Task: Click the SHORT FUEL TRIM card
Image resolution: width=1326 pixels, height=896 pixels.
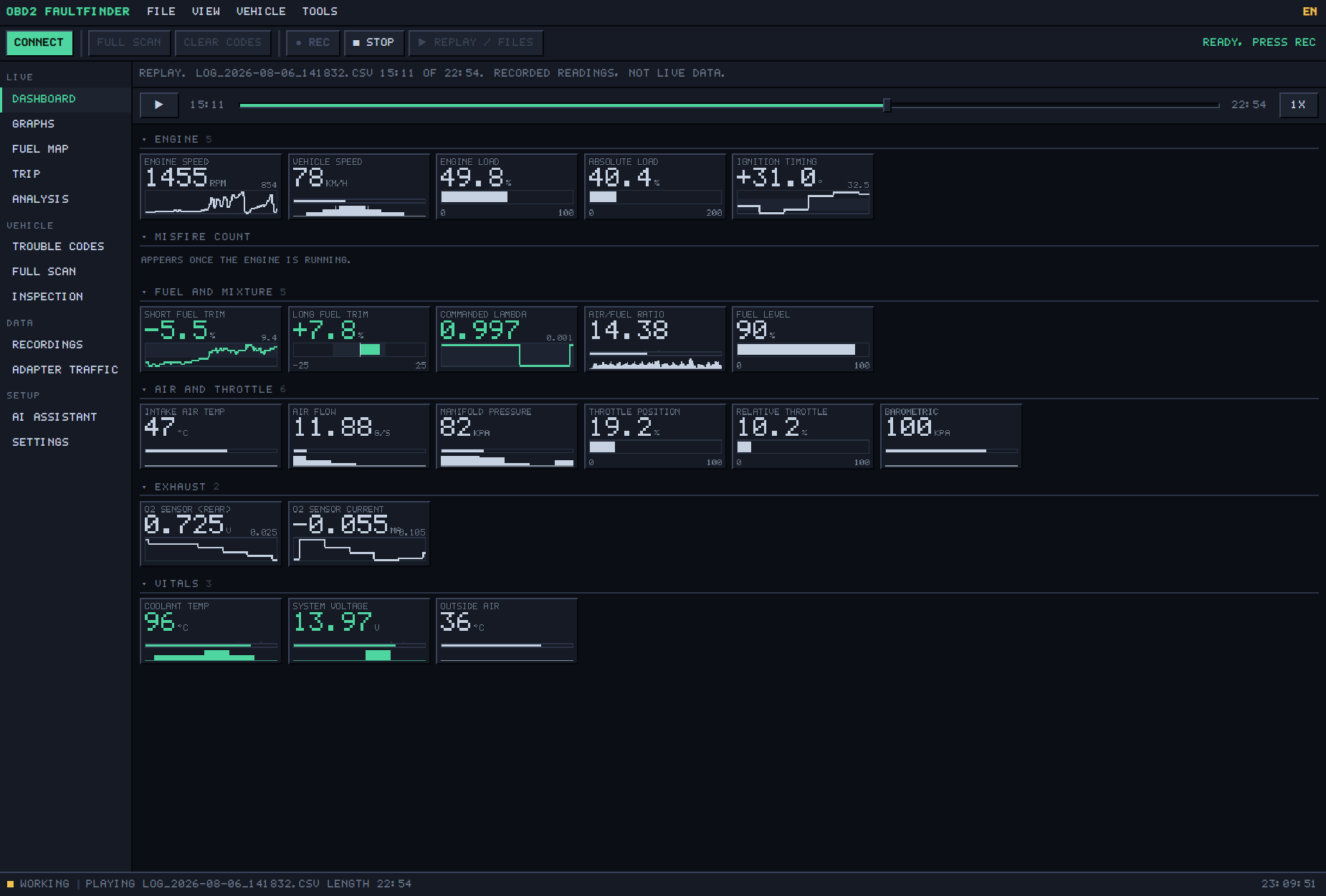Action: point(211,339)
